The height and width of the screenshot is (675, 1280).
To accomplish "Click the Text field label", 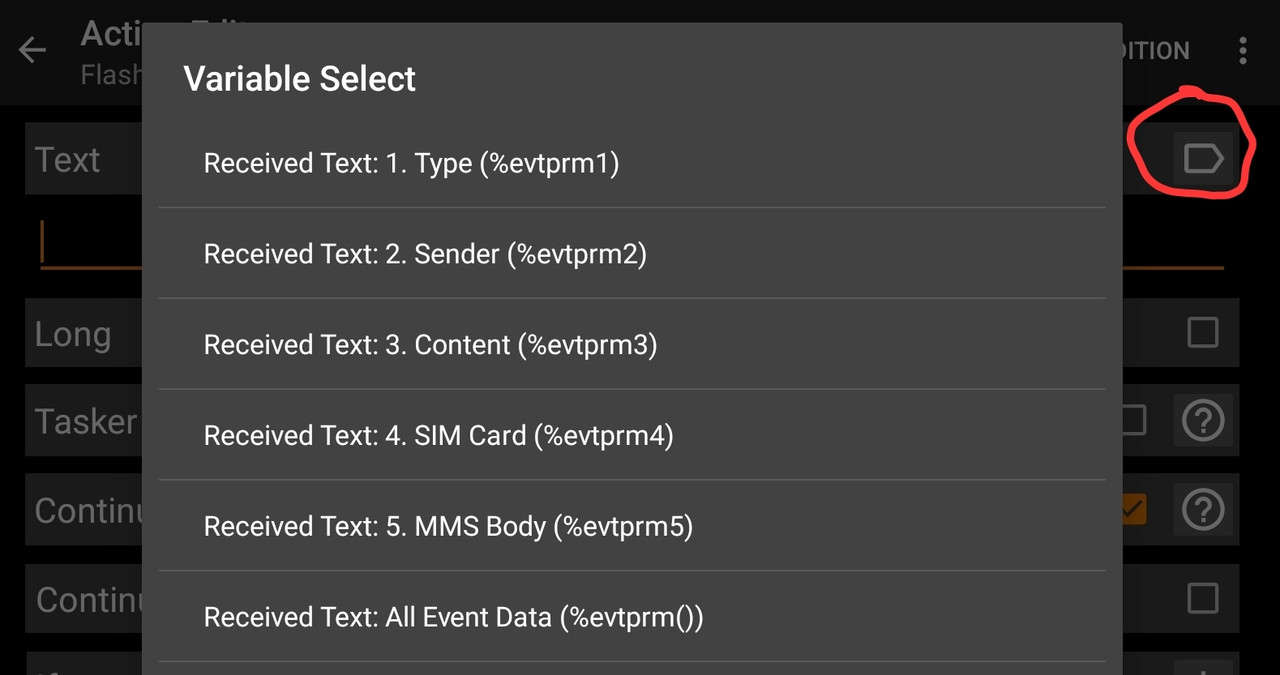I will pos(68,160).
